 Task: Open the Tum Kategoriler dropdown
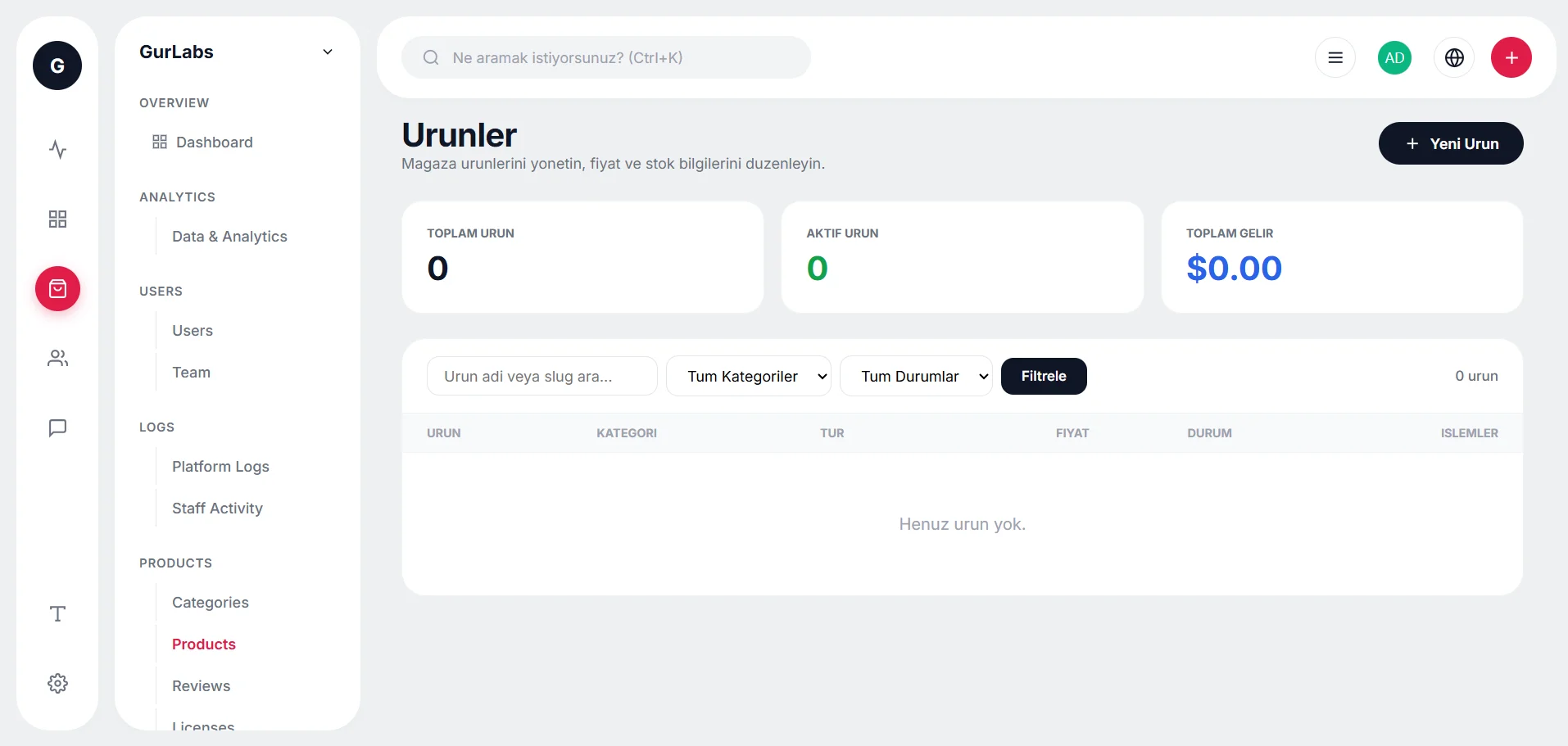tap(749, 376)
